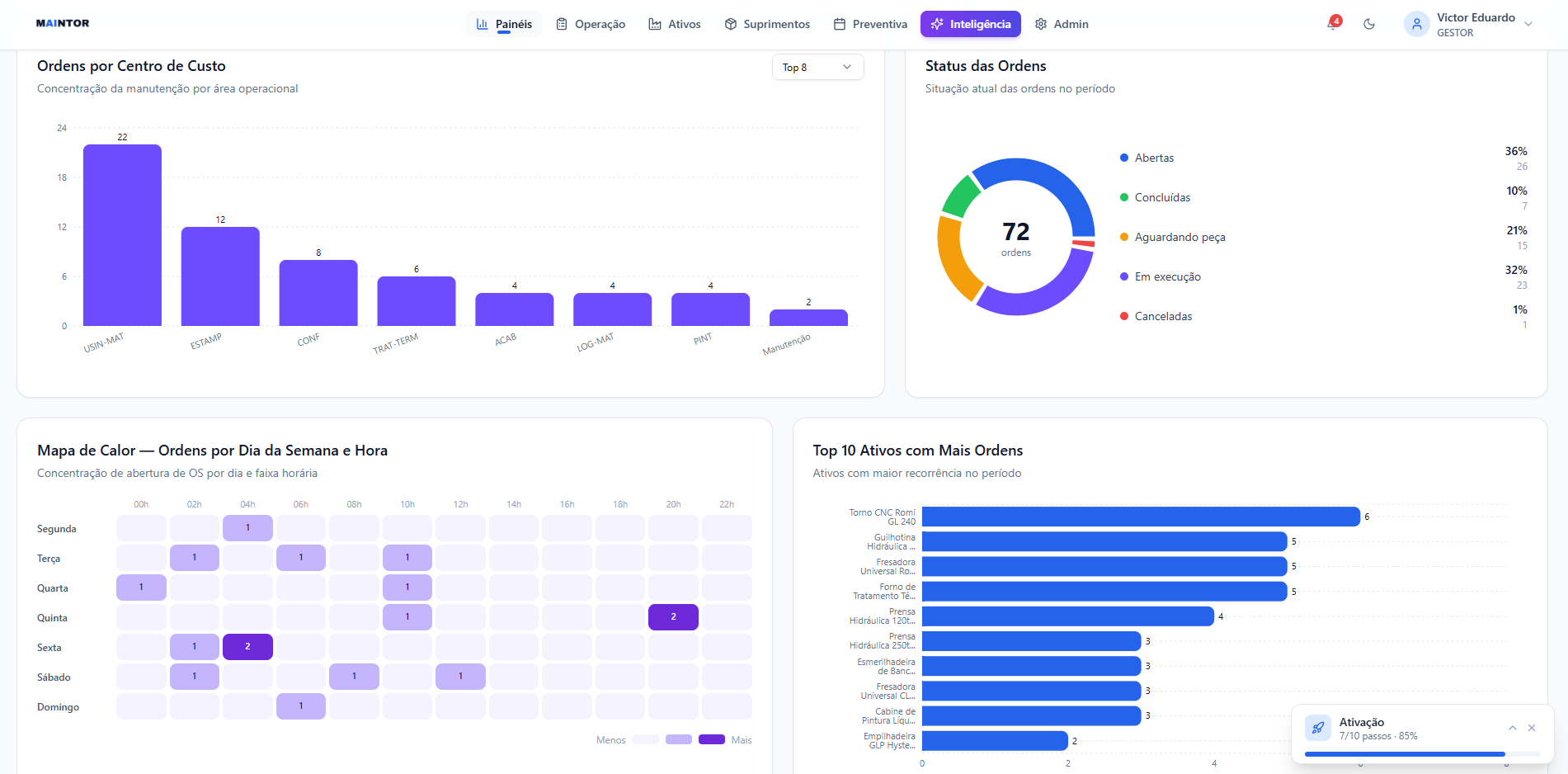
Task: Open the Suprimentos menu item
Action: (767, 24)
